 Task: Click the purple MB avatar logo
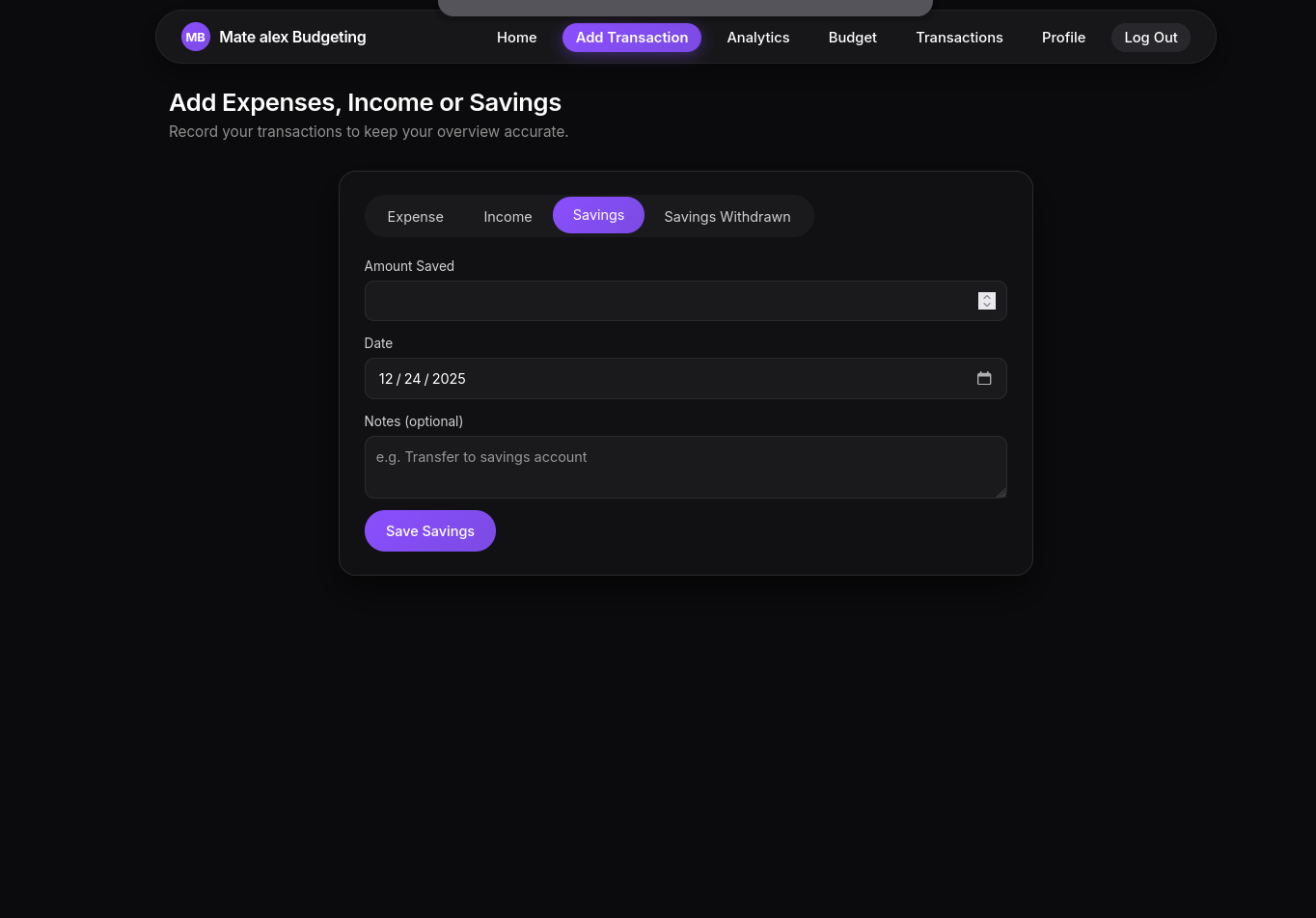195,38
